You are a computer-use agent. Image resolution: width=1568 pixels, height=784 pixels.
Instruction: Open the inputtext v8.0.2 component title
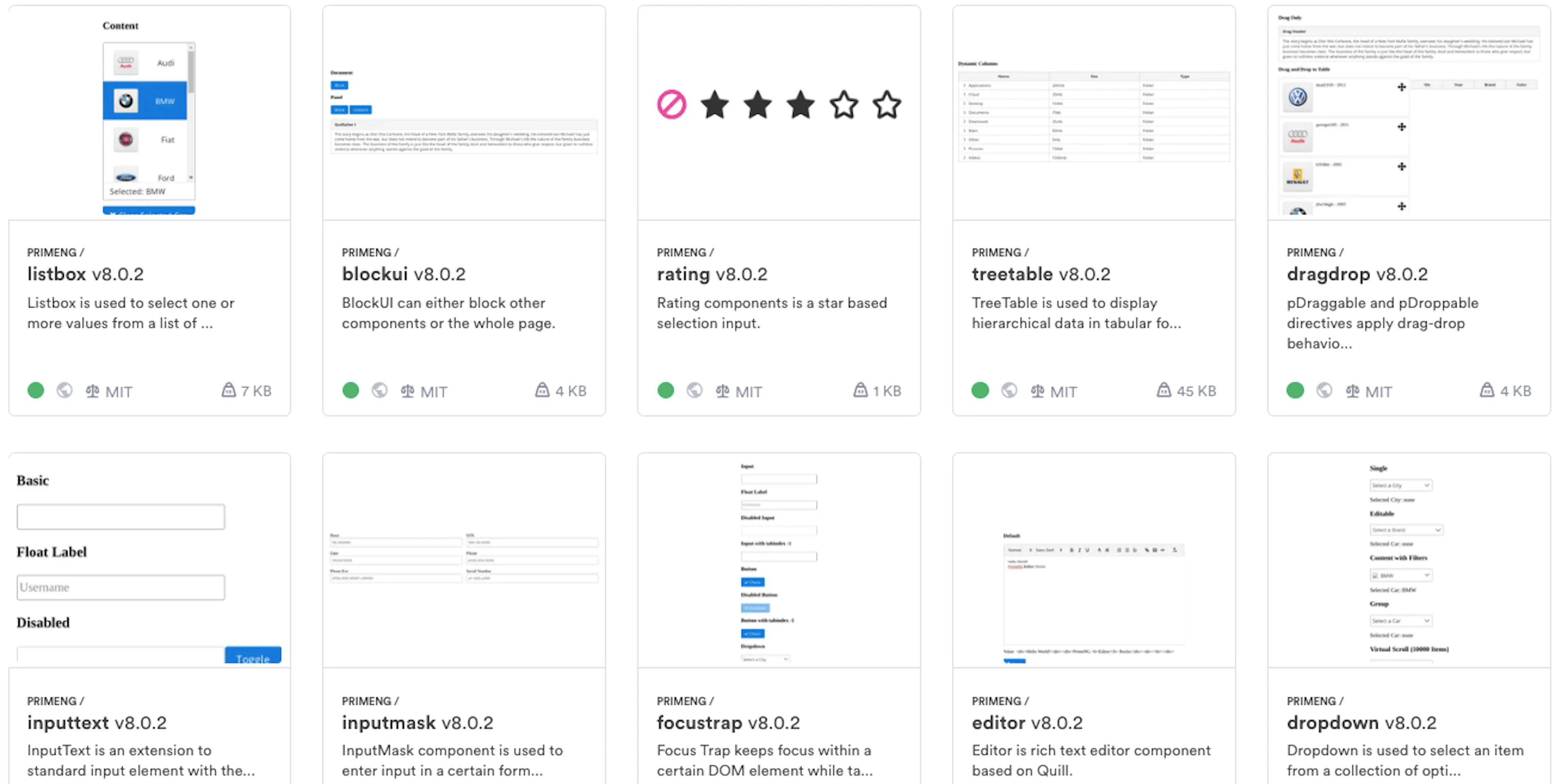97,723
